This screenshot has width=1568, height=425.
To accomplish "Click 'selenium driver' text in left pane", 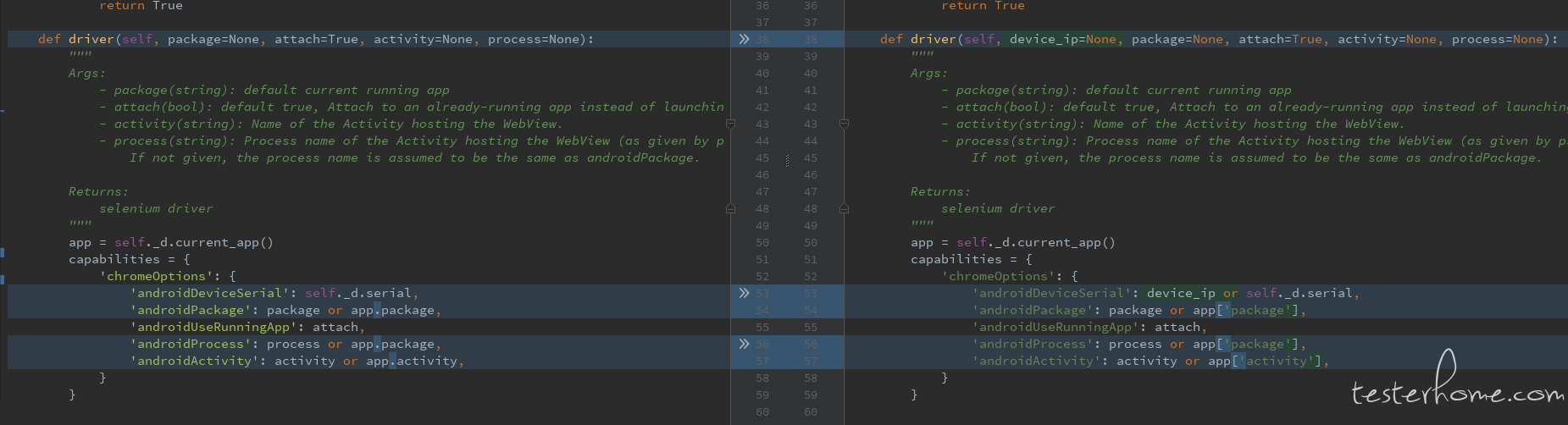I will point(156,208).
